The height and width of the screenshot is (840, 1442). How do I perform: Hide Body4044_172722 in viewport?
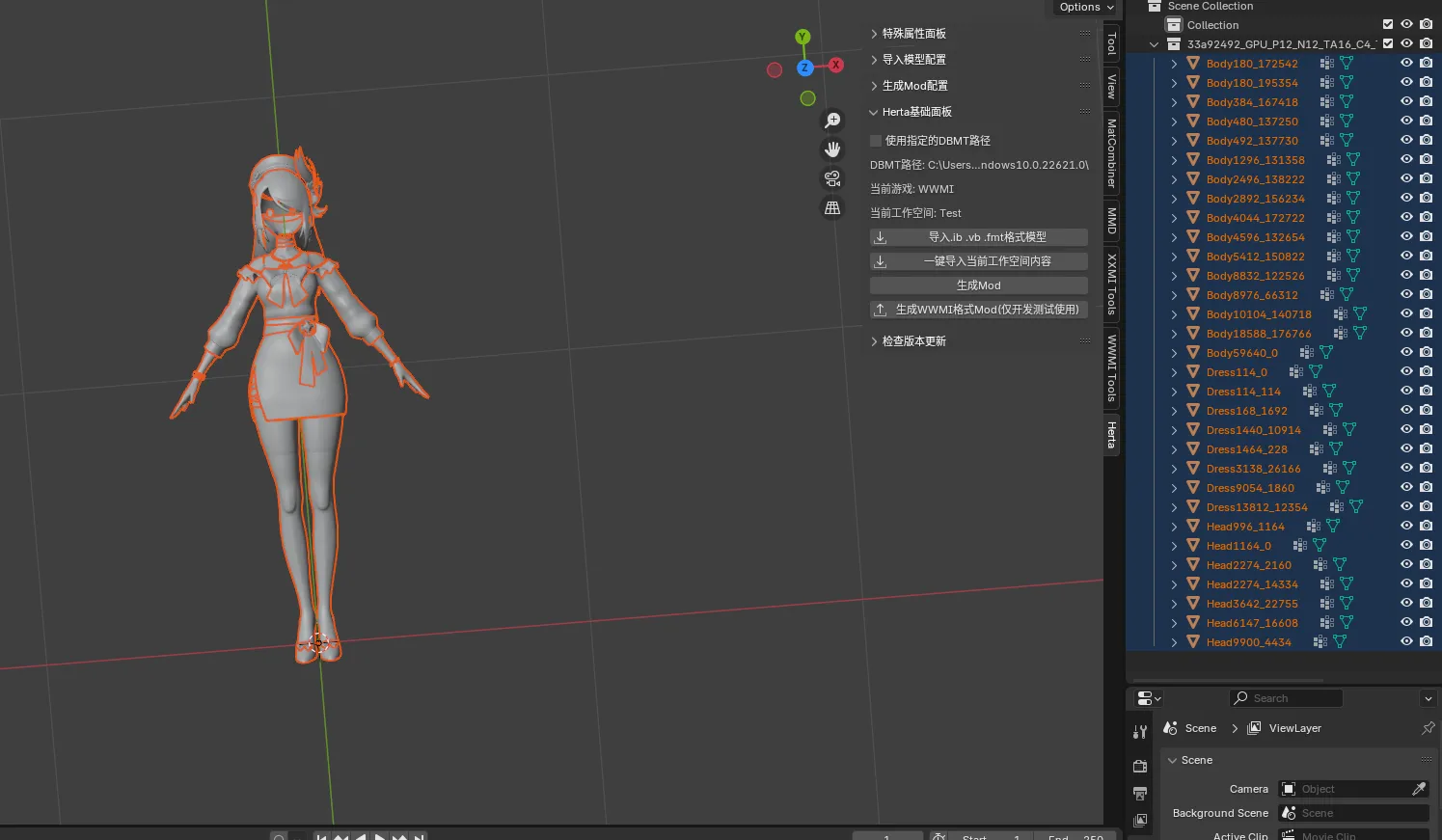1406,217
